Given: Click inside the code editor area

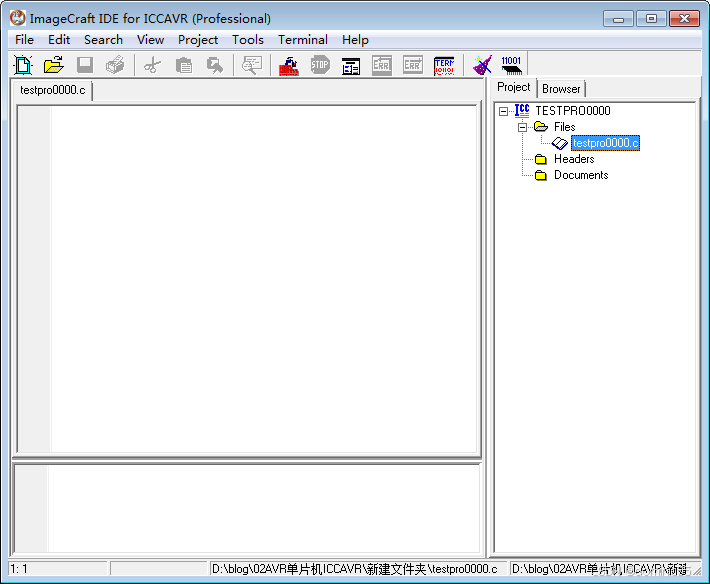Looking at the screenshot, I should pos(264,278).
